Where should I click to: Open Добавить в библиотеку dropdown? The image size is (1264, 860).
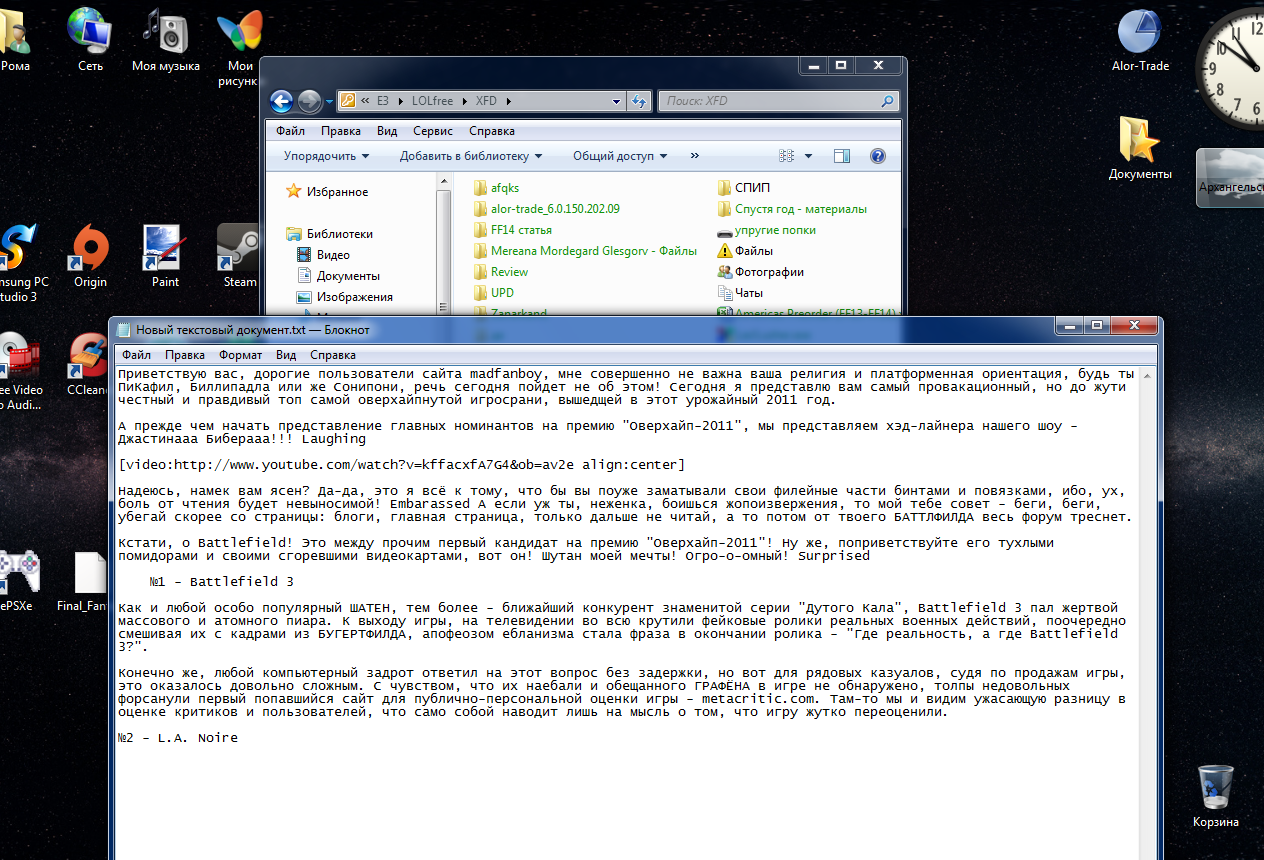coord(471,156)
